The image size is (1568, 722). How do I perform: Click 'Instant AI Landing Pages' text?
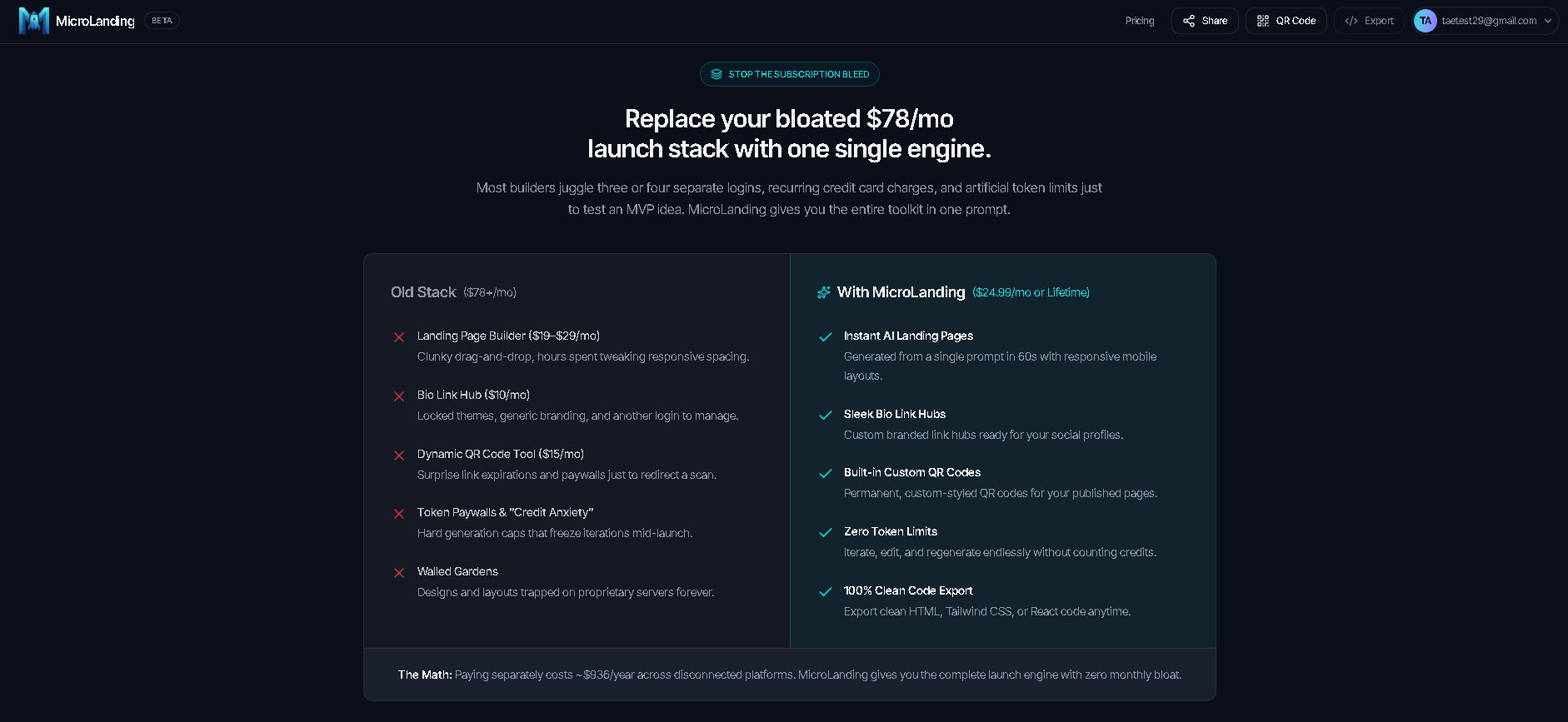click(908, 336)
